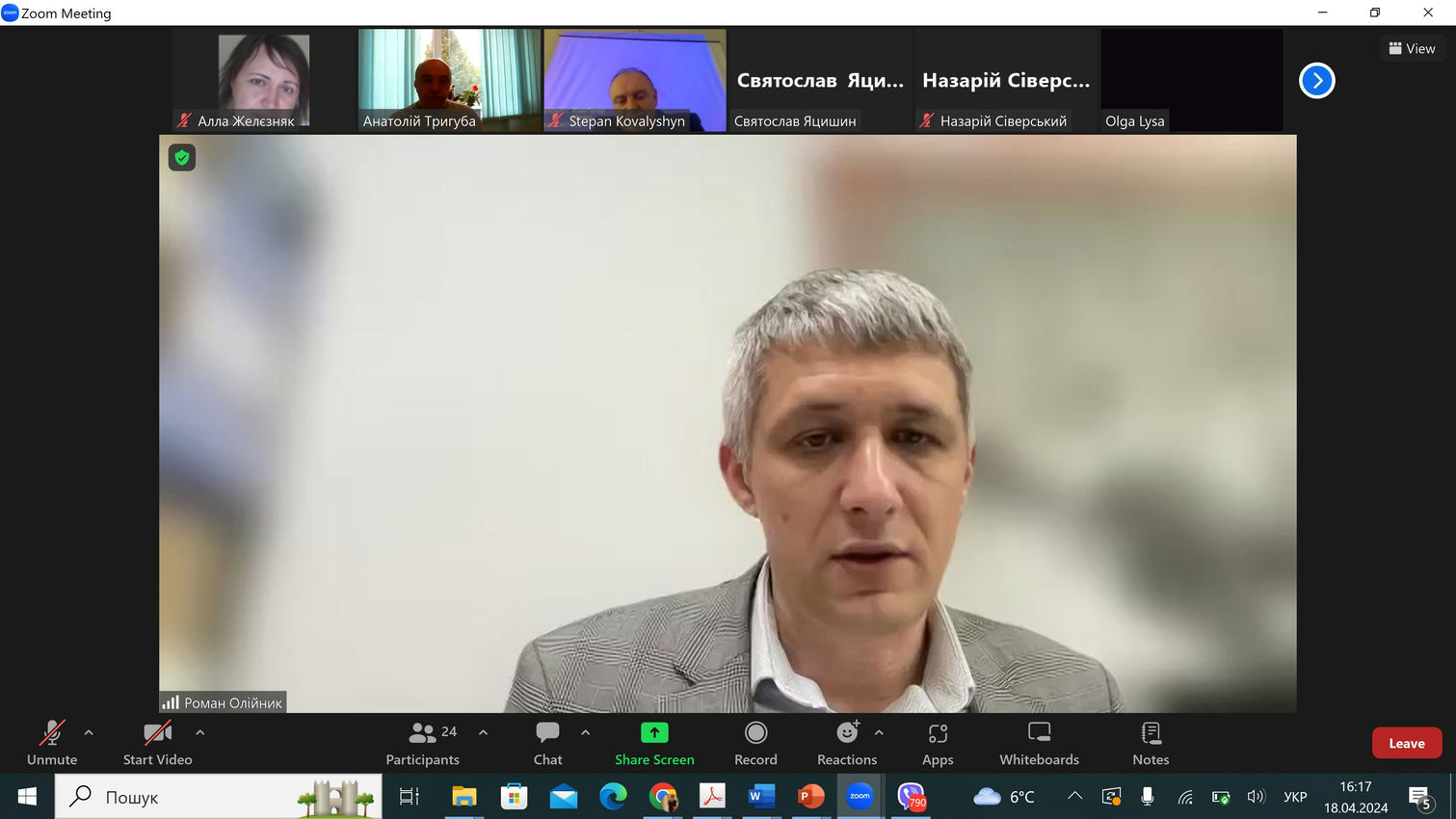Switch the УКР keyboard language indicator
Viewport: 1456px width, 819px height.
[1295, 797]
